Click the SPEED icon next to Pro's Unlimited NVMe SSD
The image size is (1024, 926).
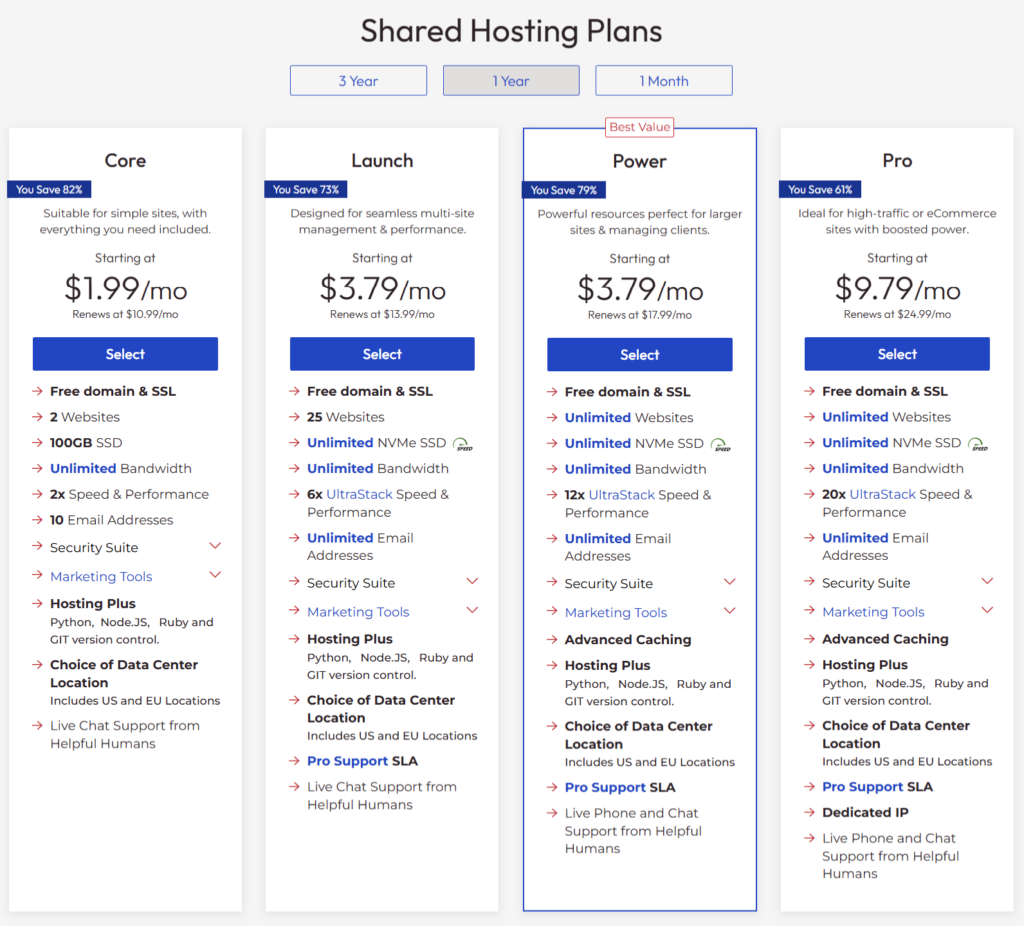[x=976, y=443]
